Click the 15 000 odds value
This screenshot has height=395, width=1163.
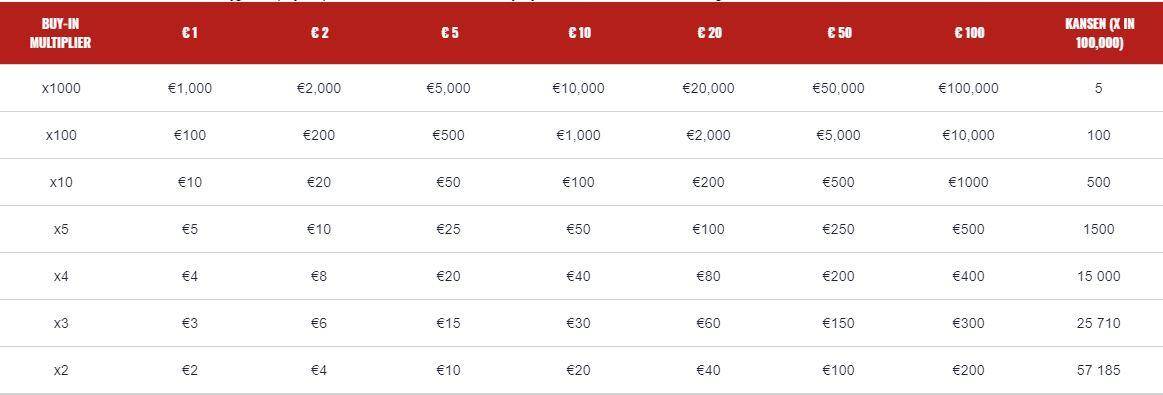tap(1098, 276)
